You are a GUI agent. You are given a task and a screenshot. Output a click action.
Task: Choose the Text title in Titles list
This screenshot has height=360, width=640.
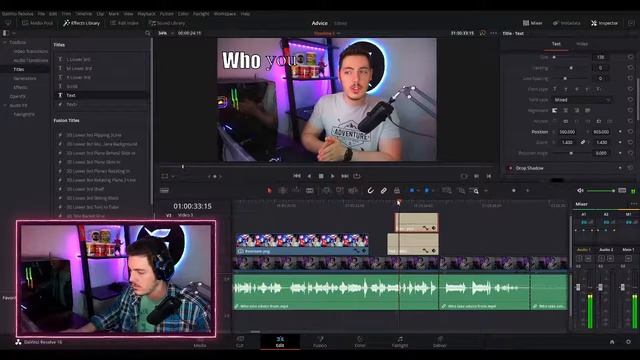point(71,95)
